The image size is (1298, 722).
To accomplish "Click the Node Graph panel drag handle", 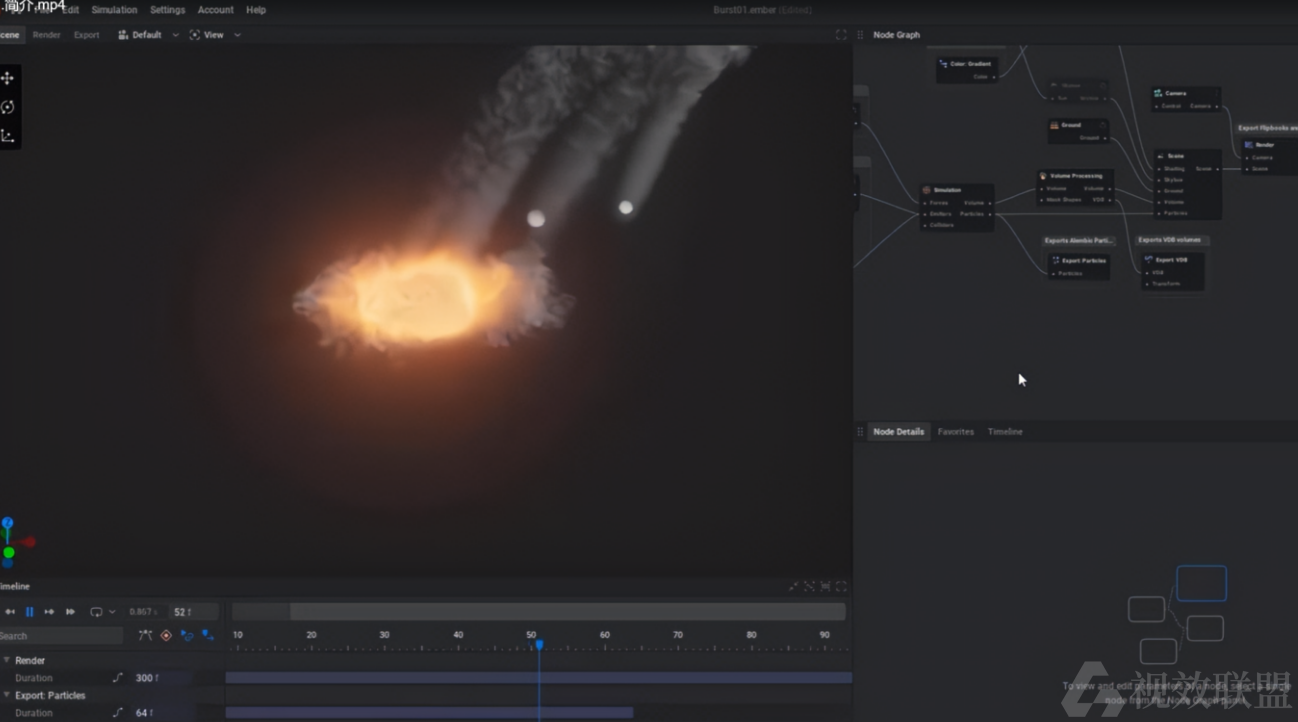I will tap(860, 35).
